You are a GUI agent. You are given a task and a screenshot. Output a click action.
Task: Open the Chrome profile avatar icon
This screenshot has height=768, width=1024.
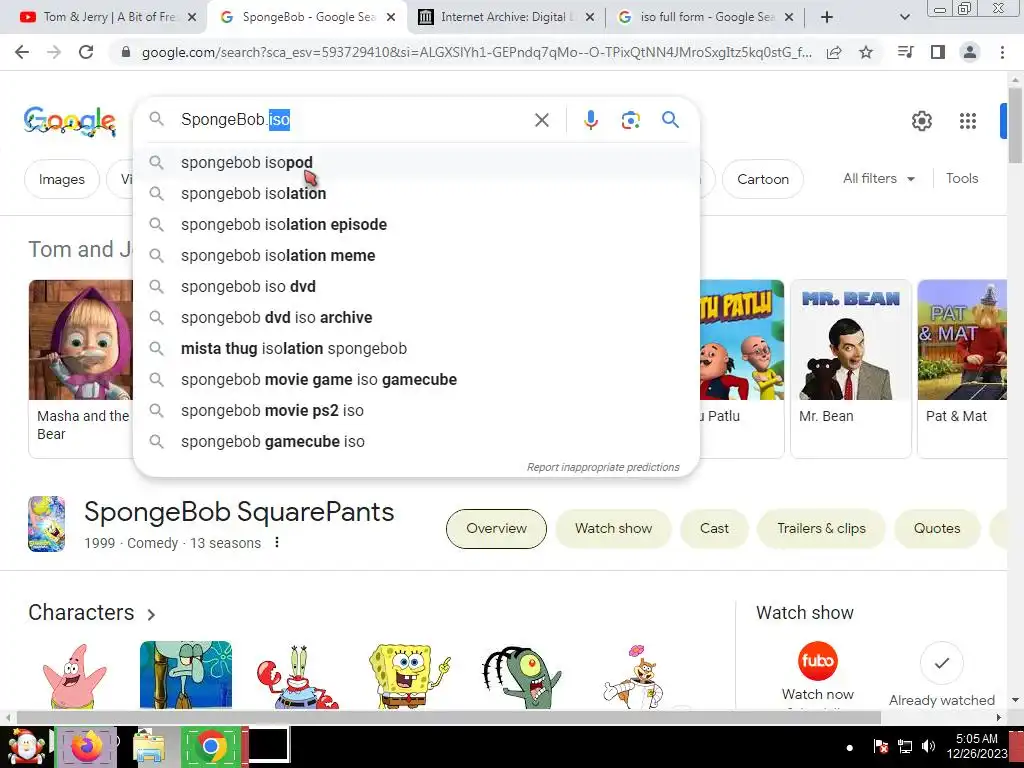970,52
